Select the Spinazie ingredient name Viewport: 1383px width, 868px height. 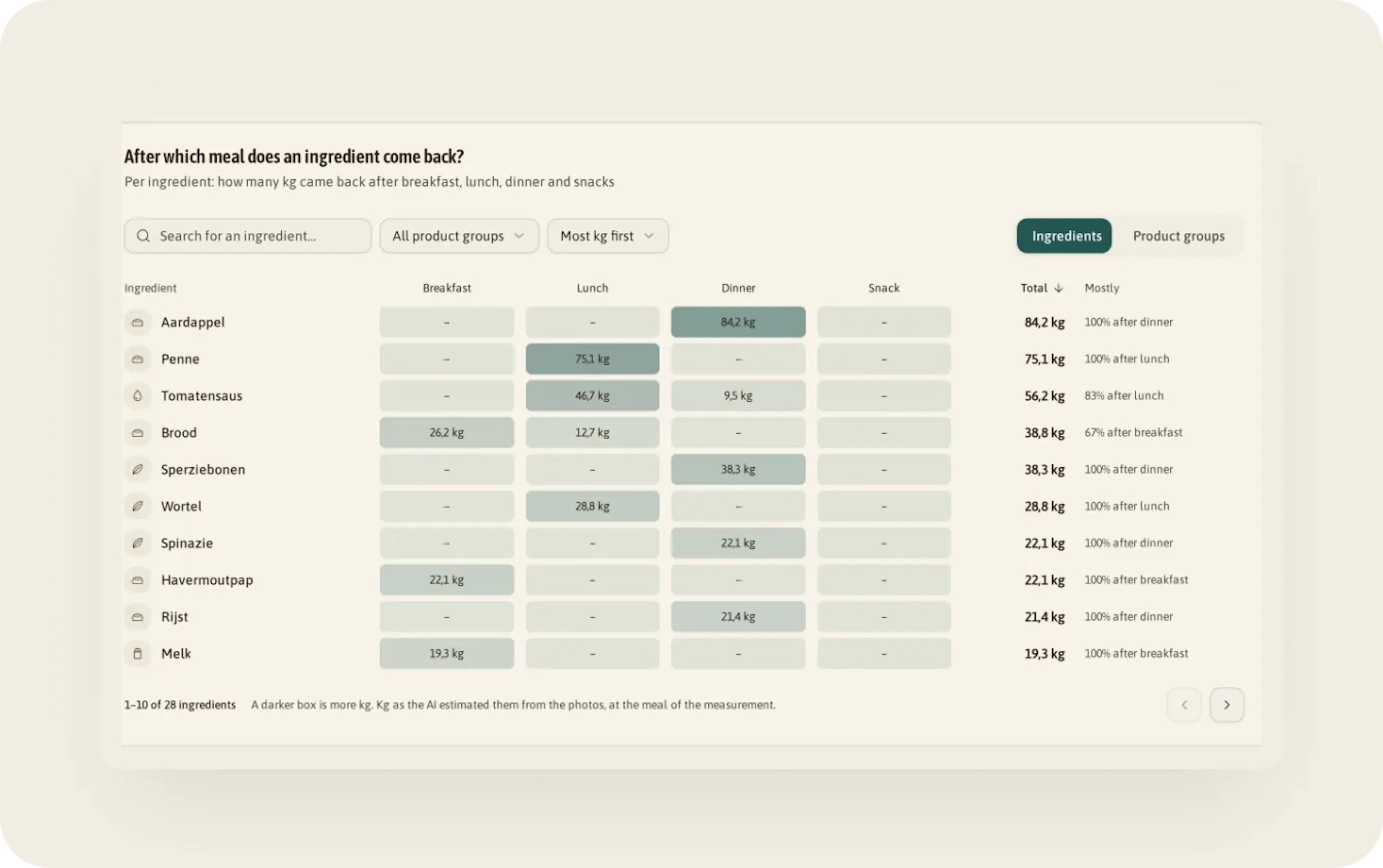click(x=187, y=543)
